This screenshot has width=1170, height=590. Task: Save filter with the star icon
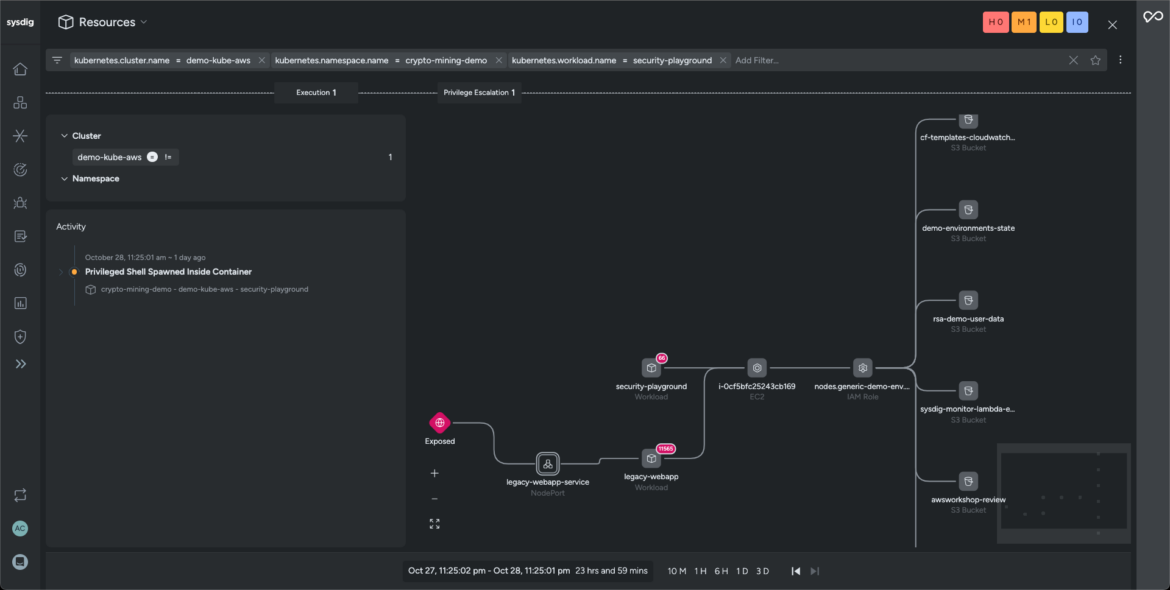(1095, 60)
